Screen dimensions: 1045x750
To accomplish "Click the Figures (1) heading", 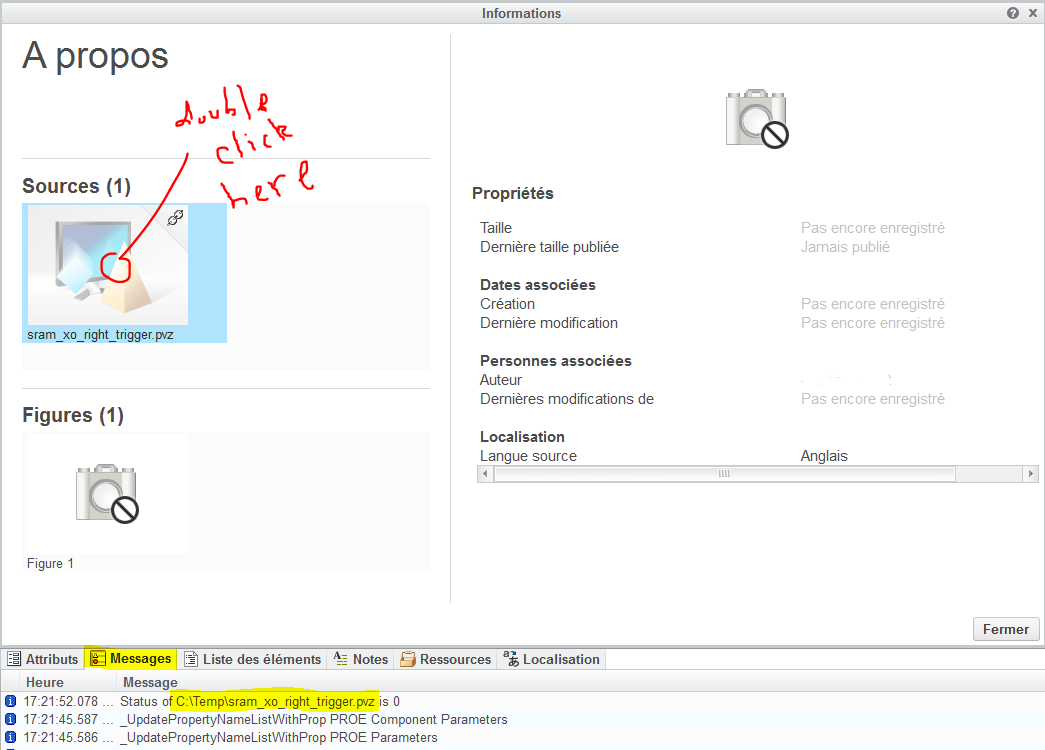I will pos(73,415).
